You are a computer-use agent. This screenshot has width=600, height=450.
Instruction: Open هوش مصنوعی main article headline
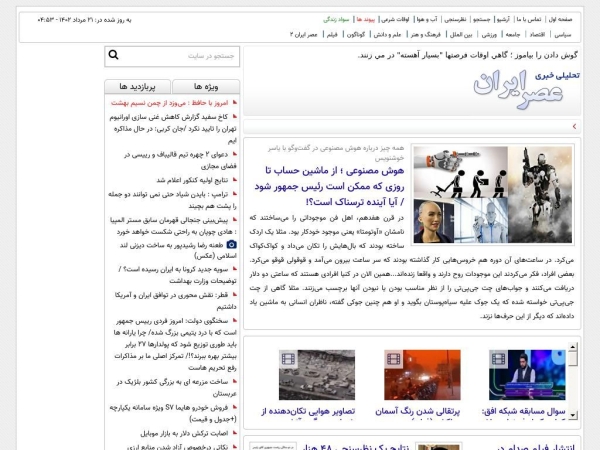pos(329,186)
